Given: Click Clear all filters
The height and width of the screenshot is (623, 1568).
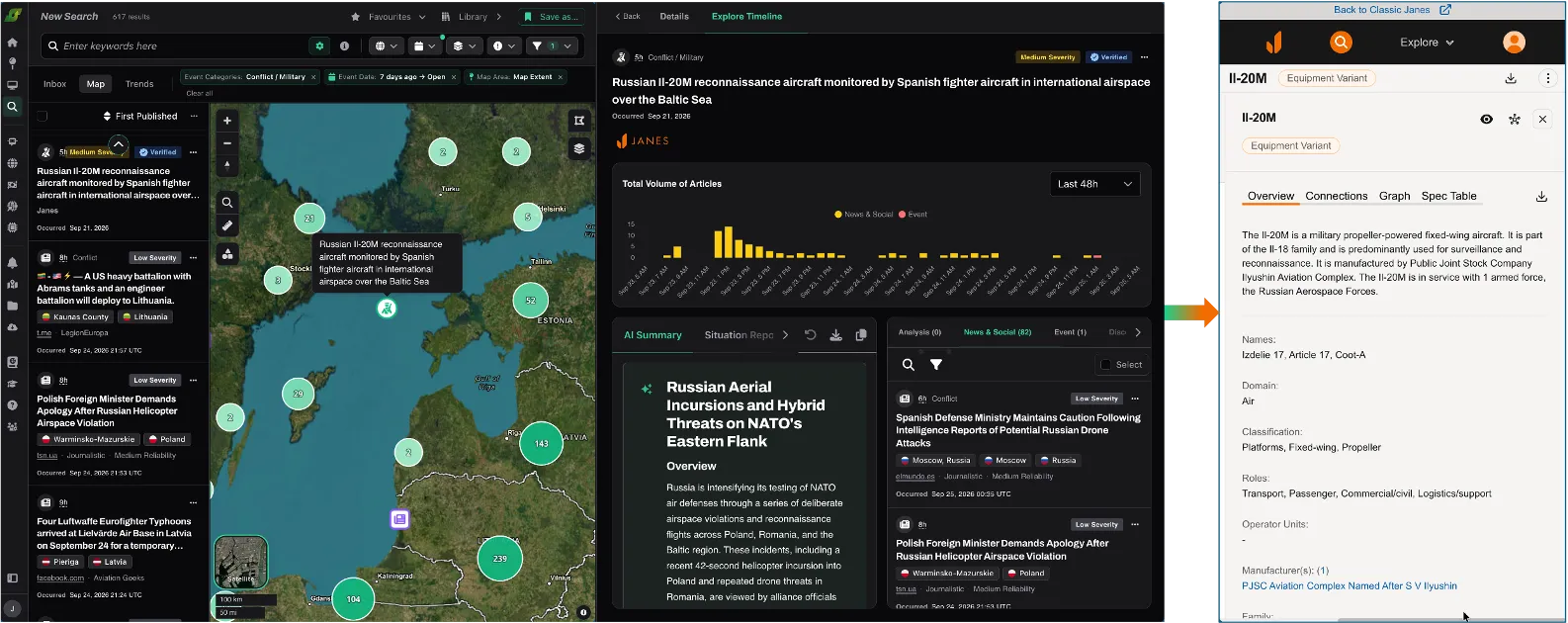Looking at the screenshot, I should tap(200, 94).
